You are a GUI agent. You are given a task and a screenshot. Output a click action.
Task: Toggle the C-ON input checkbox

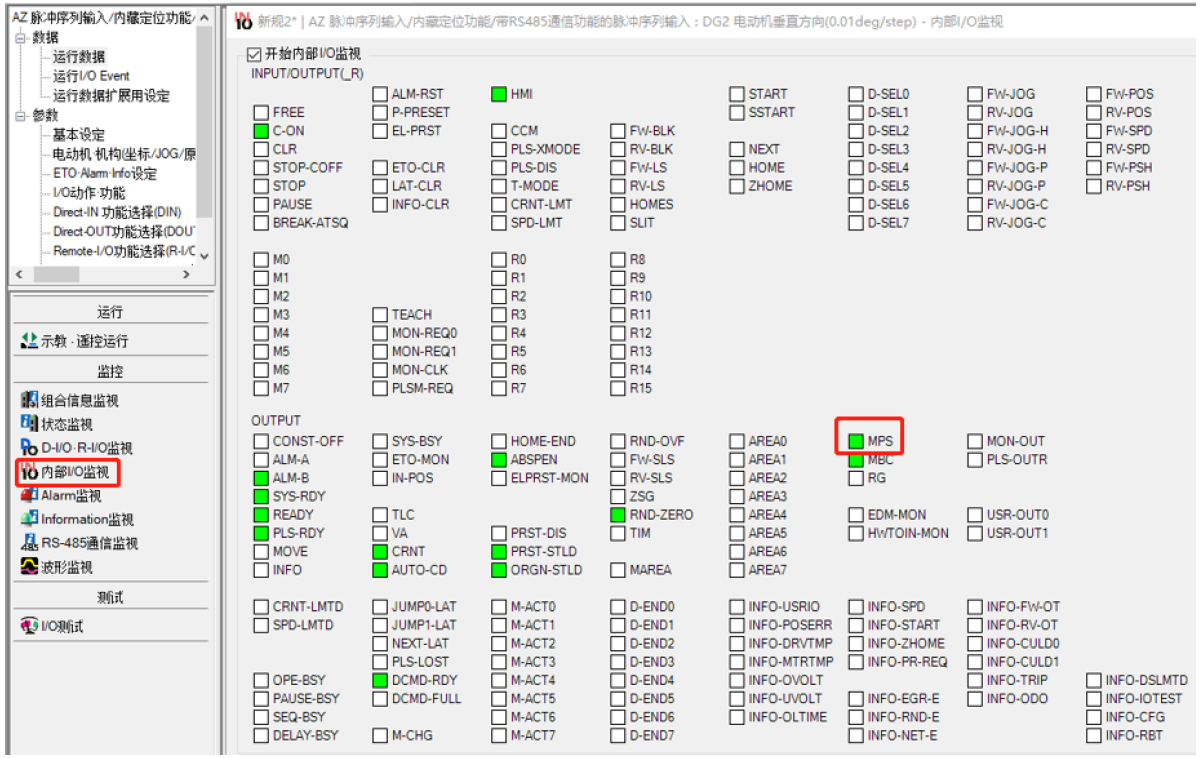pos(261,131)
